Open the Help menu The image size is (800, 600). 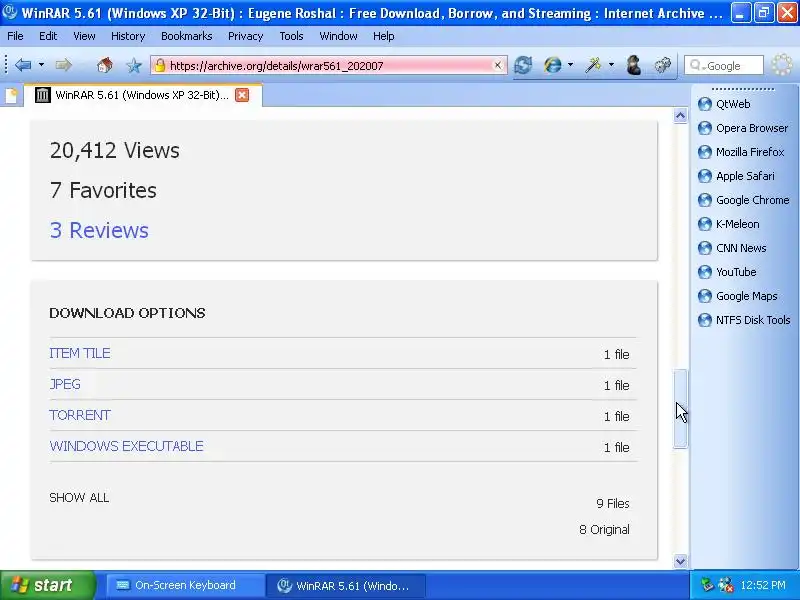point(384,36)
